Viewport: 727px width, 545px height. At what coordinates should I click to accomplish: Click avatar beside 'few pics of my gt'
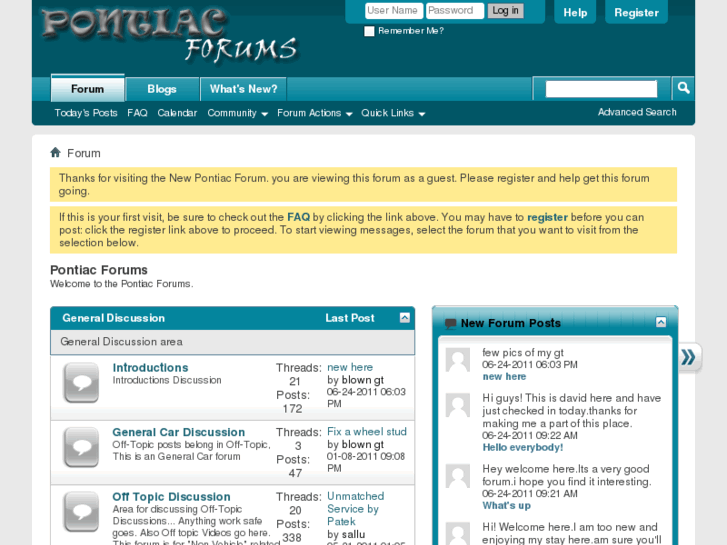(x=458, y=360)
